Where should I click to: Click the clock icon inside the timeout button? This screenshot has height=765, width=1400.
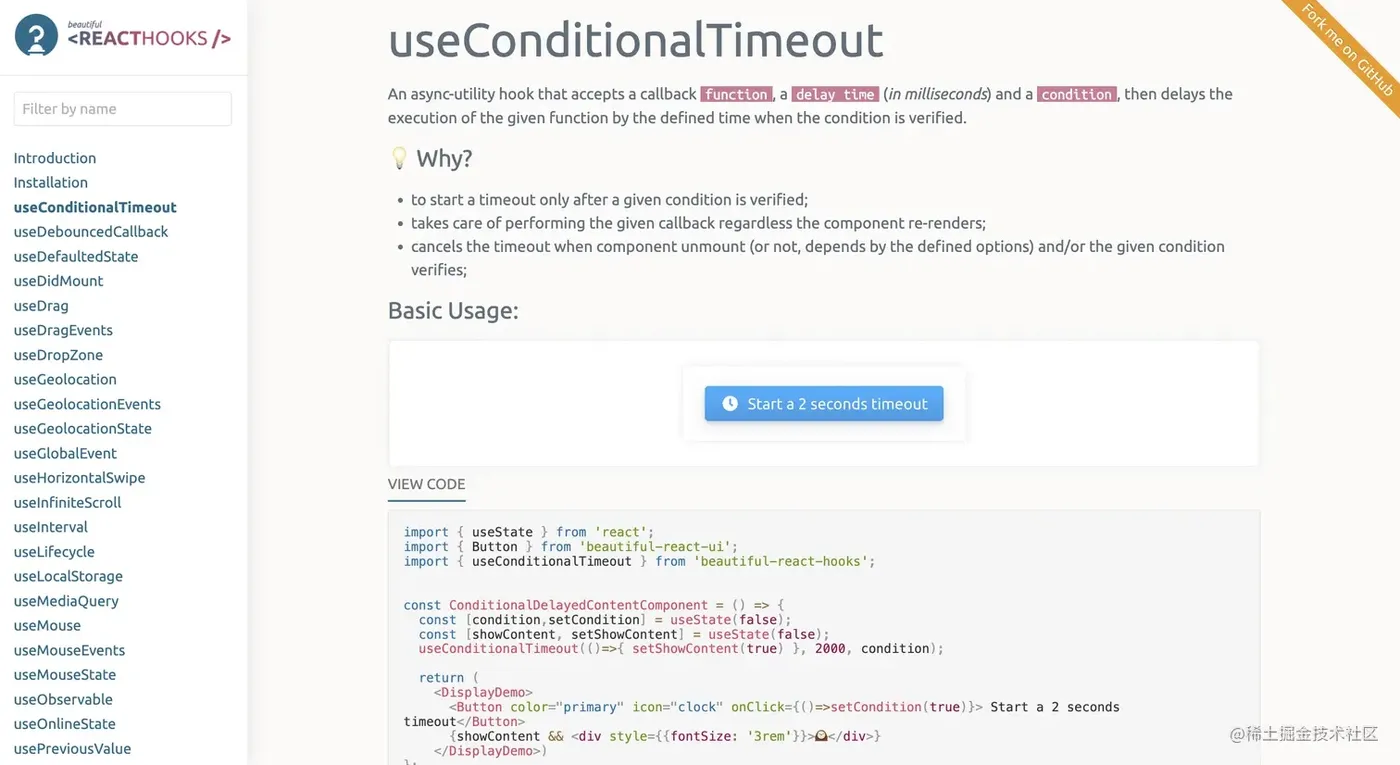pyautogui.click(x=729, y=404)
